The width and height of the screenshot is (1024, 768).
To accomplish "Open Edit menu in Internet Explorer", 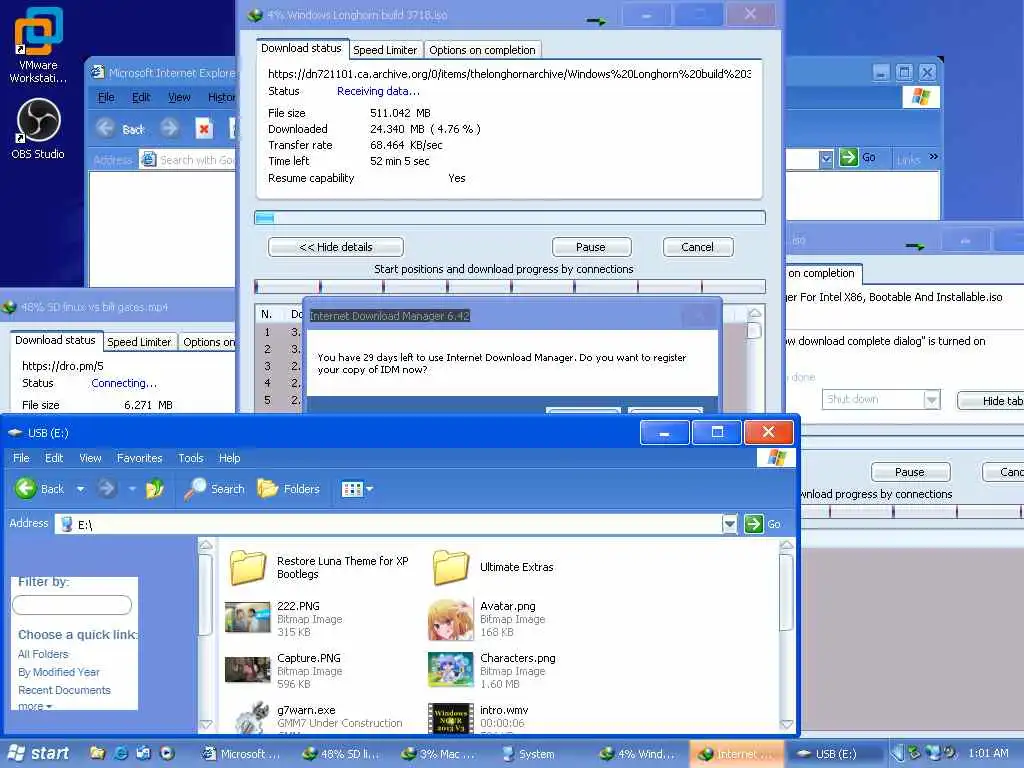I will click(x=141, y=97).
